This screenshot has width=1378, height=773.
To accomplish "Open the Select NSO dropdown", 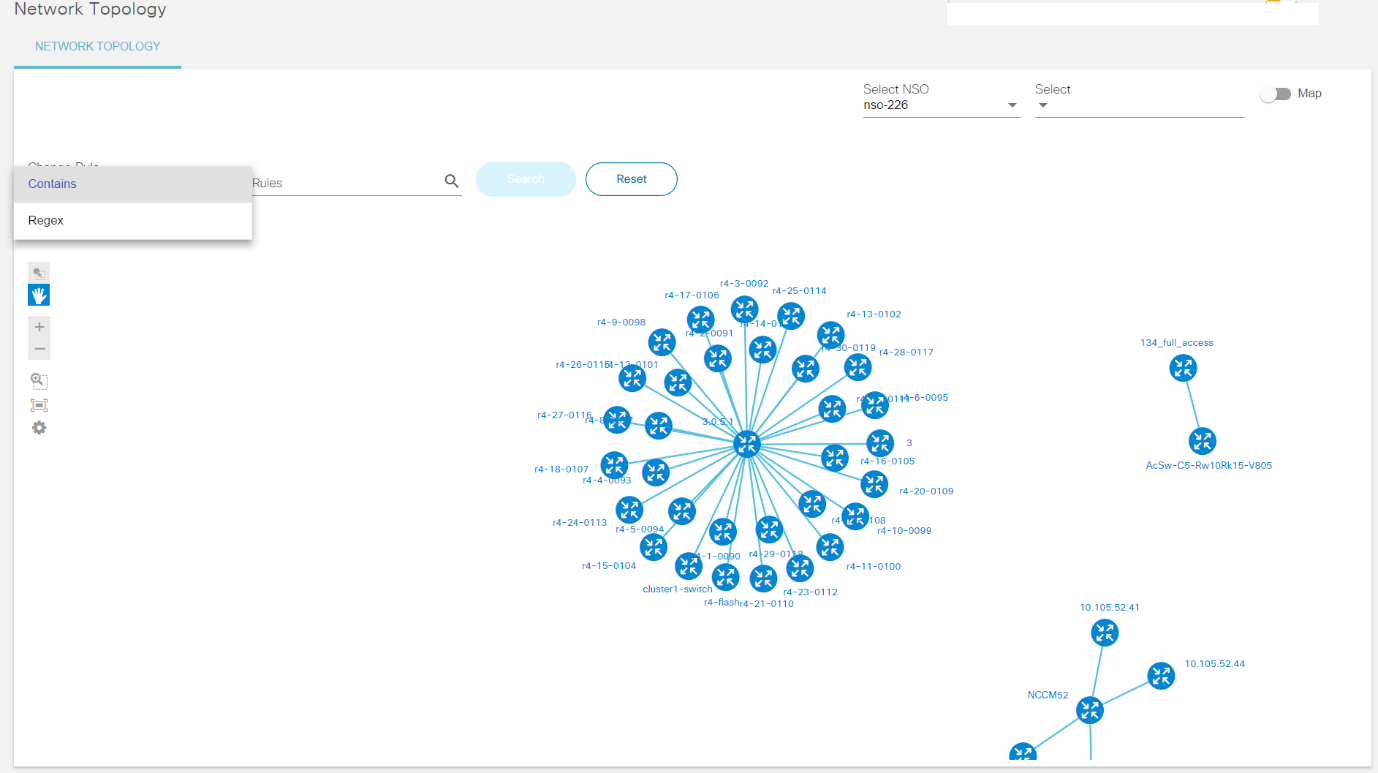I will coord(941,105).
